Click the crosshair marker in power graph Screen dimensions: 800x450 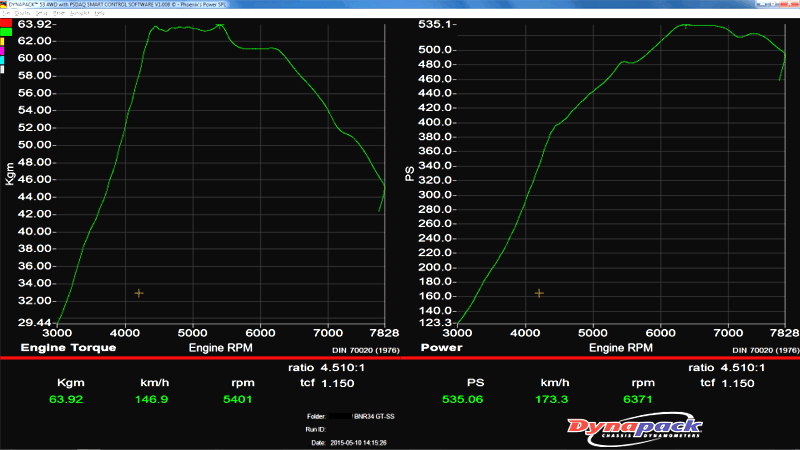539,293
